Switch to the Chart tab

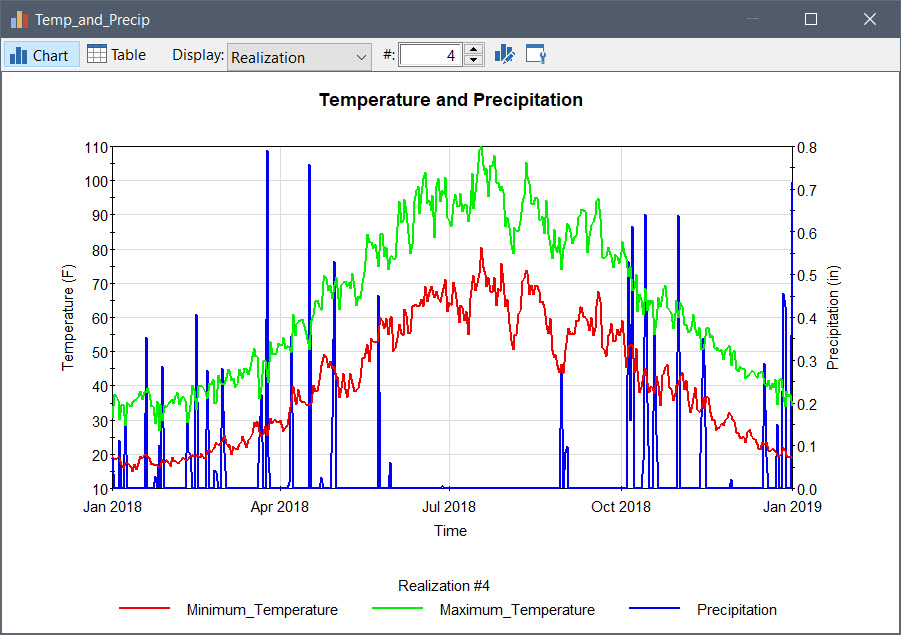tap(41, 55)
